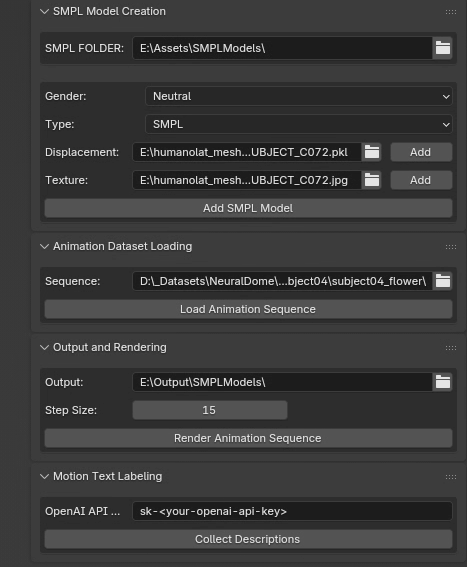467x567 pixels.
Task: Click the SMPL FOLDER path input field
Action: pyautogui.click(x=283, y=48)
